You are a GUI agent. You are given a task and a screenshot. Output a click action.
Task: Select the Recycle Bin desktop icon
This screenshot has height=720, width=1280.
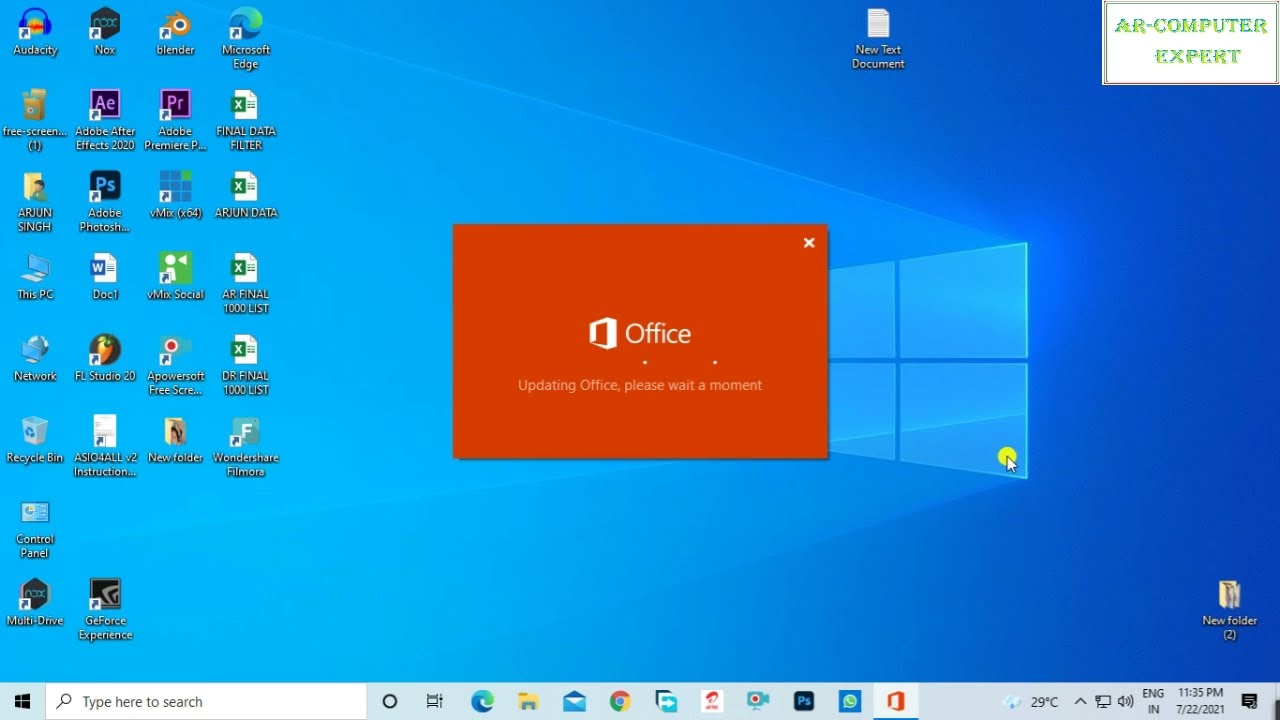(x=35, y=440)
